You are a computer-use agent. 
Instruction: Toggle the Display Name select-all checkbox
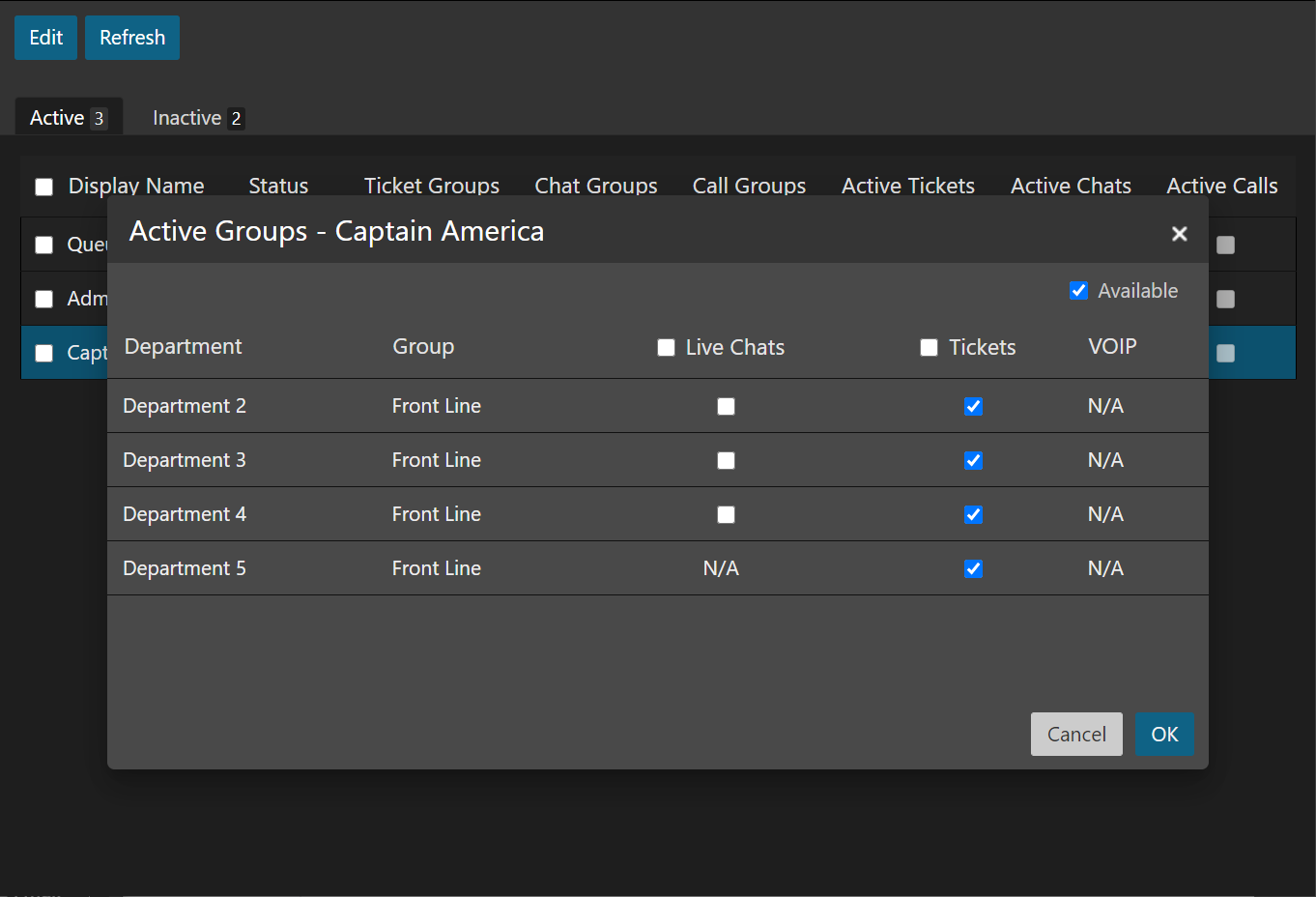click(x=44, y=187)
